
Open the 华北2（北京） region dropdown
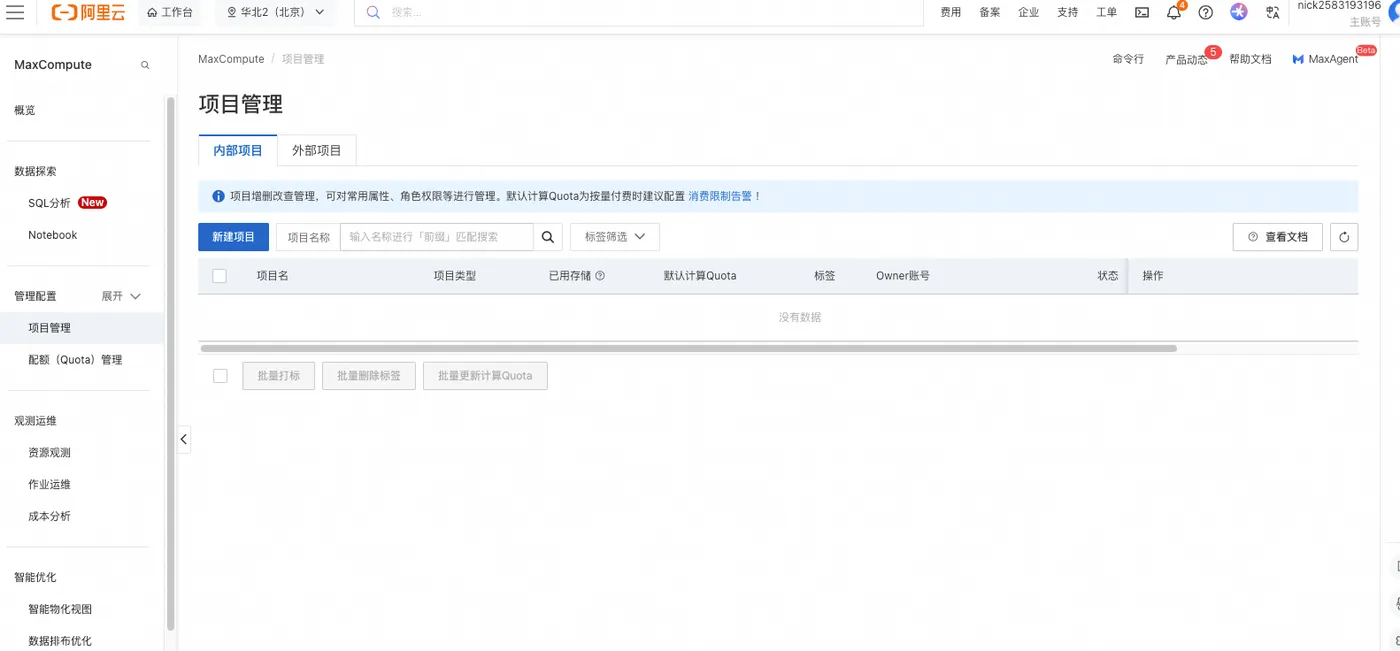pos(276,12)
